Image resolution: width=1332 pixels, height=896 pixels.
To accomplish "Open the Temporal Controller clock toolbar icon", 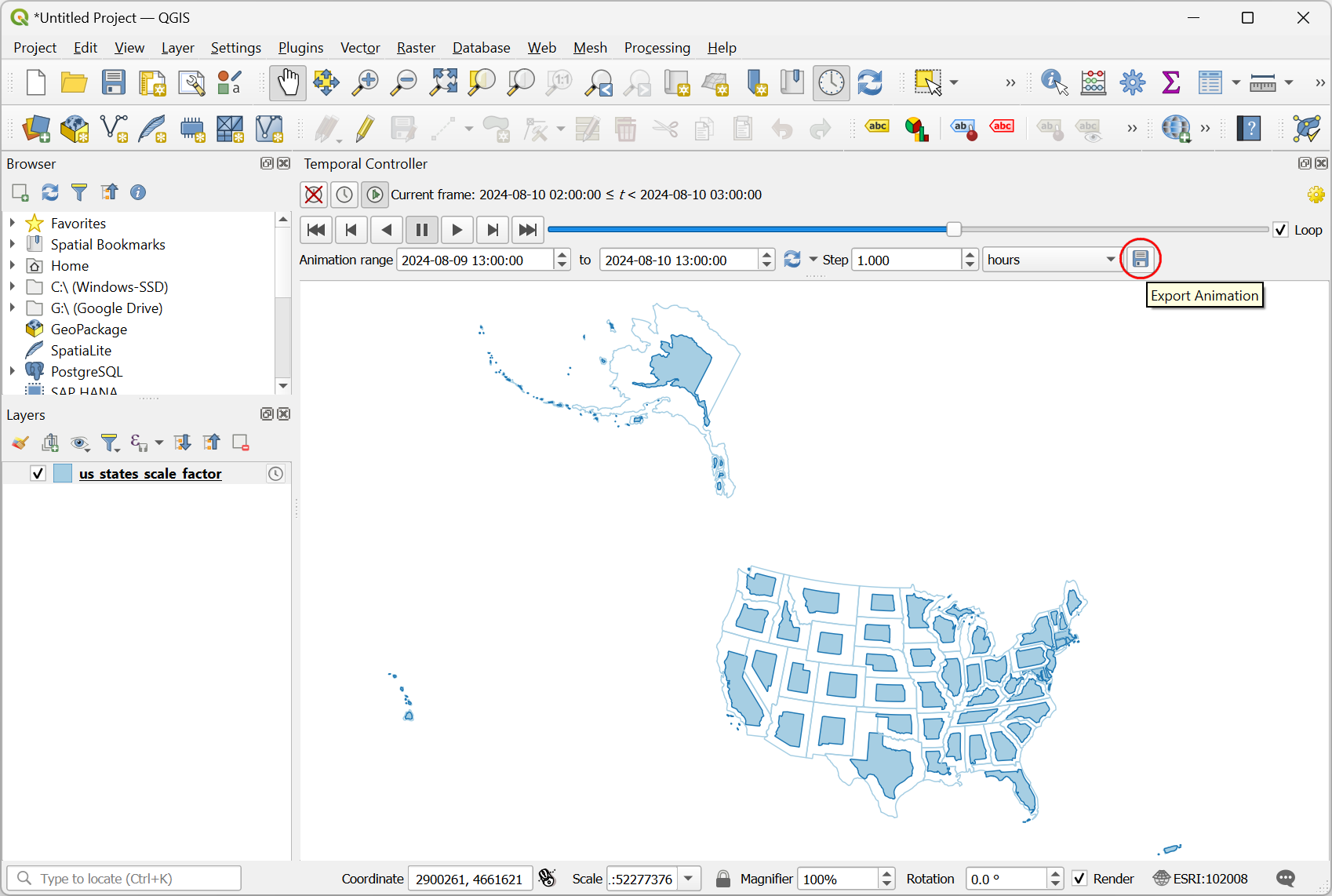I will click(x=831, y=82).
